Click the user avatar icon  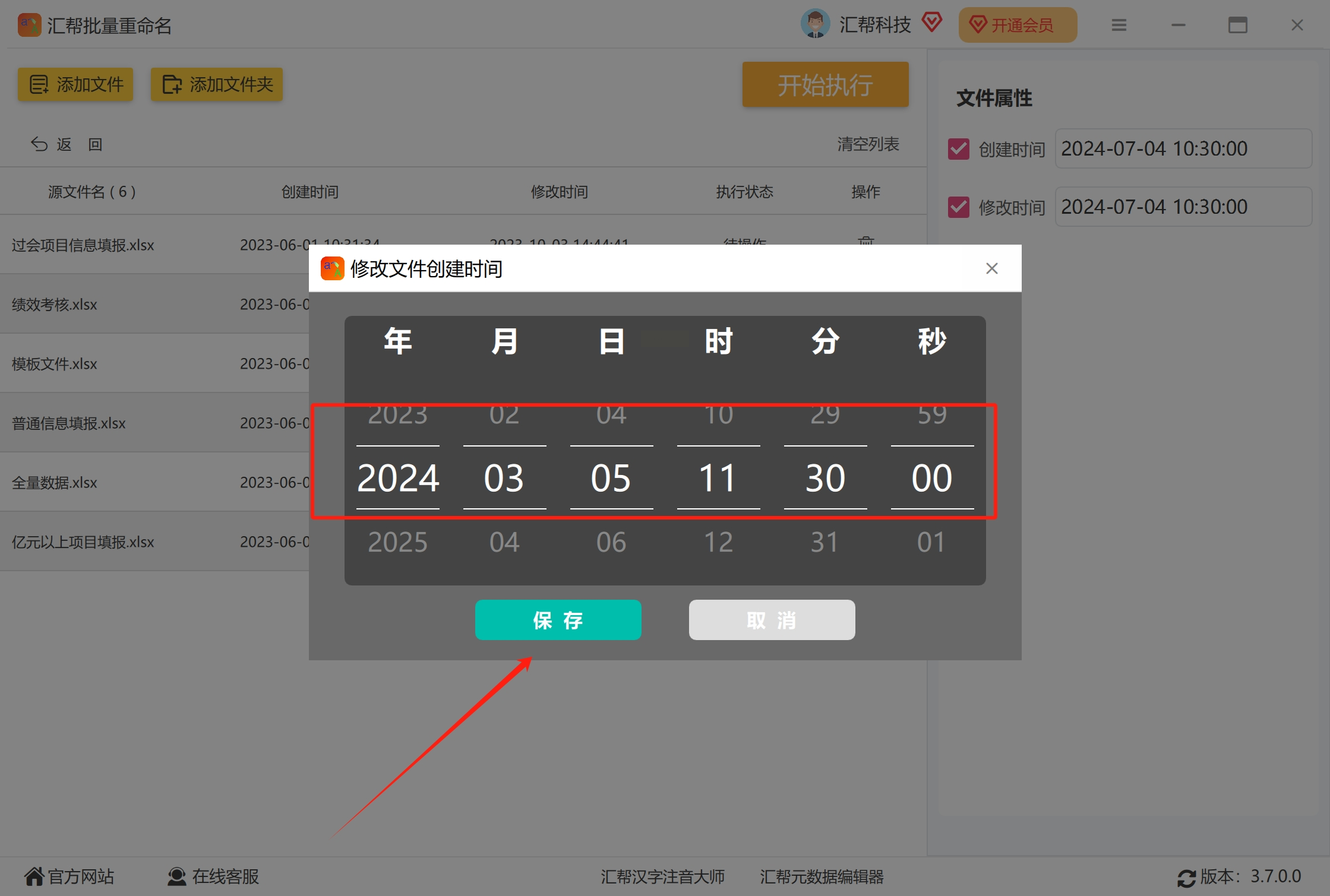815,24
